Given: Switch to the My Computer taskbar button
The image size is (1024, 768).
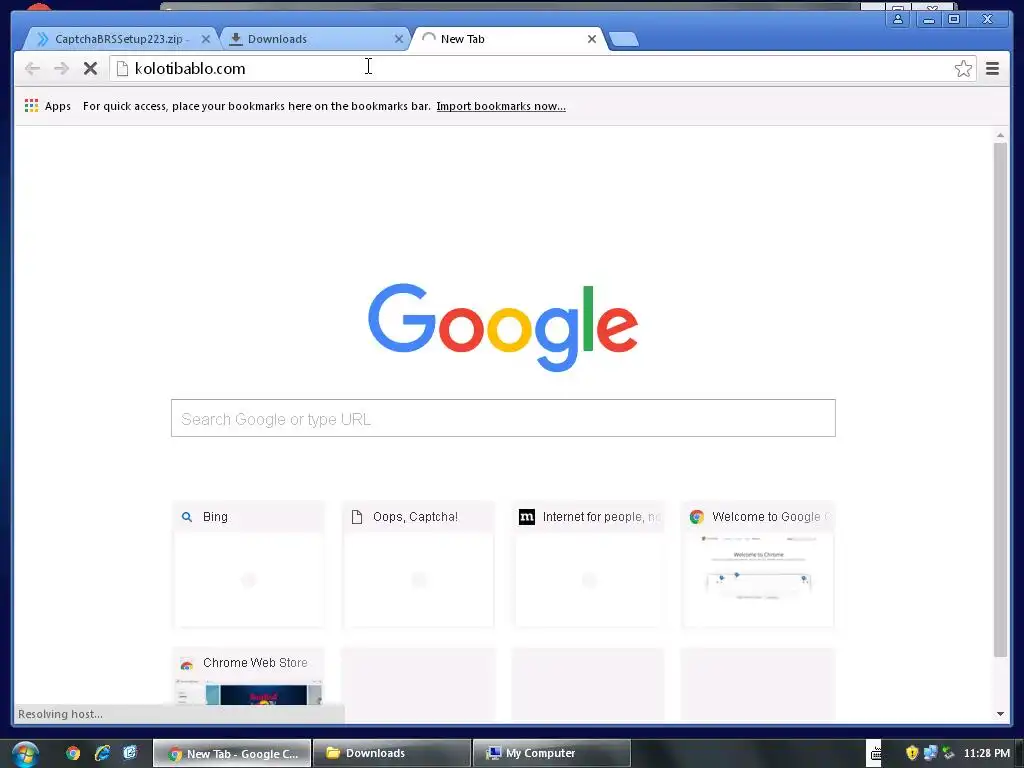Looking at the screenshot, I should [x=552, y=753].
